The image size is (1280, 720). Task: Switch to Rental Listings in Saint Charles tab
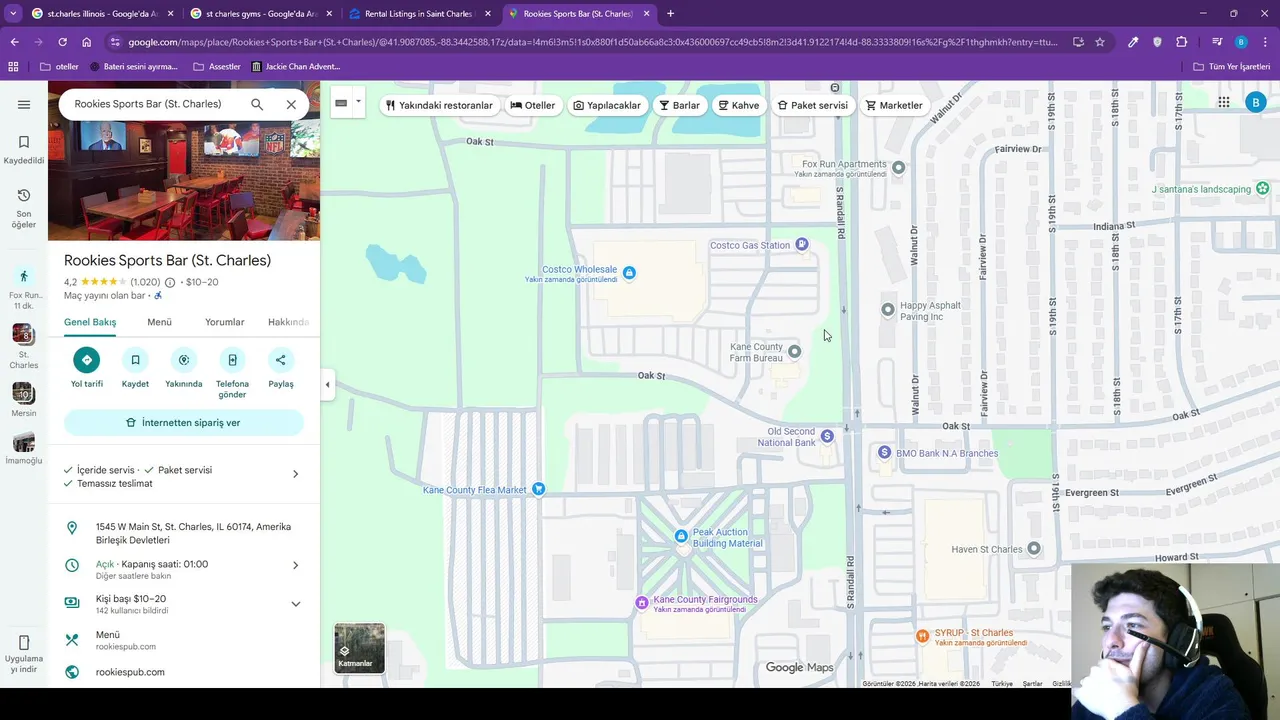click(x=420, y=14)
